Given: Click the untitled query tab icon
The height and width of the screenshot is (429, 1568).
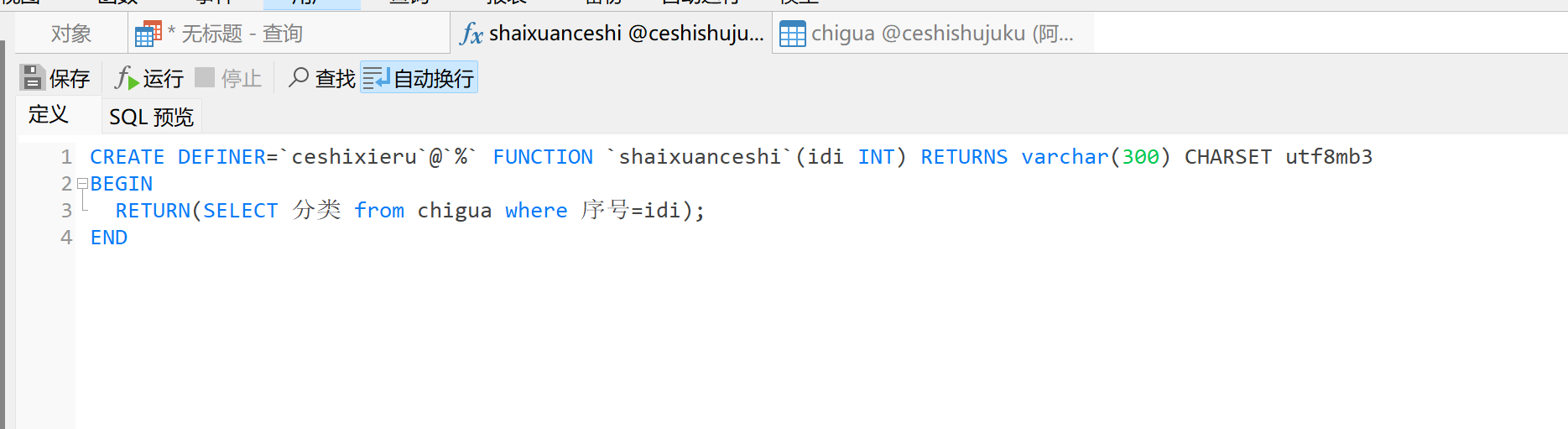Looking at the screenshot, I should [x=148, y=34].
